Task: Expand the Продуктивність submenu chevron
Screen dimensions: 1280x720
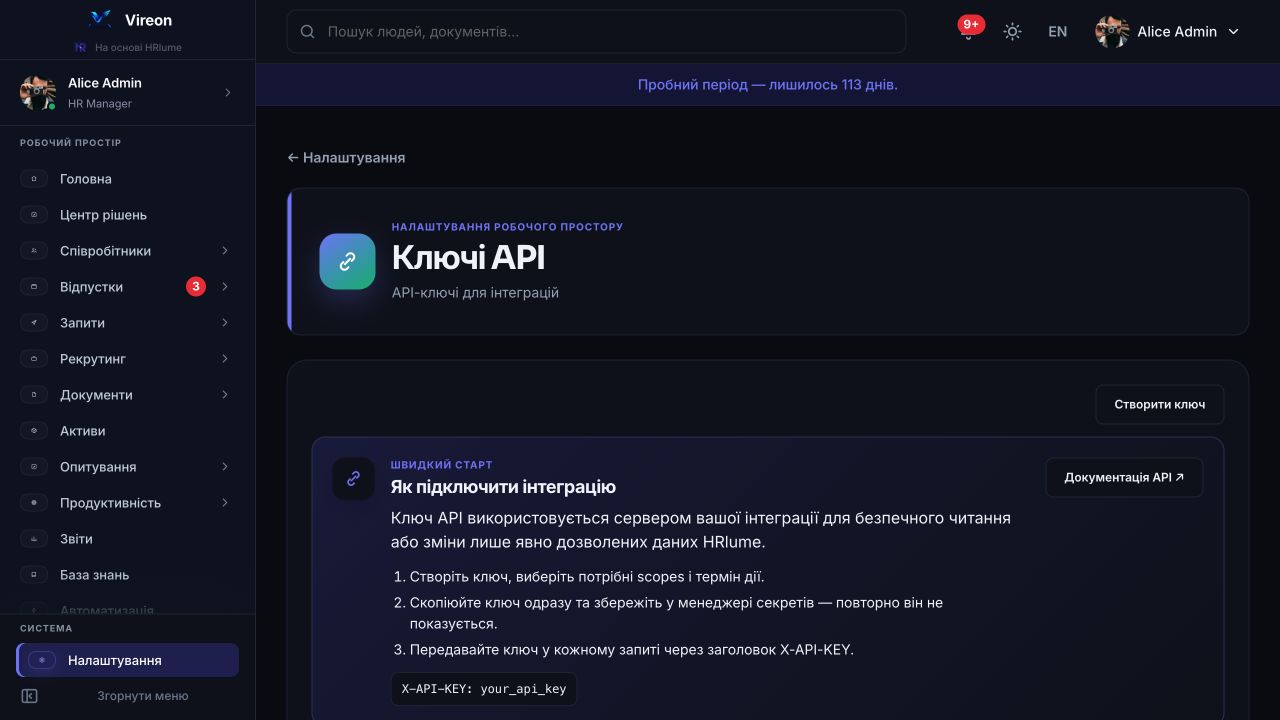Action: (225, 503)
